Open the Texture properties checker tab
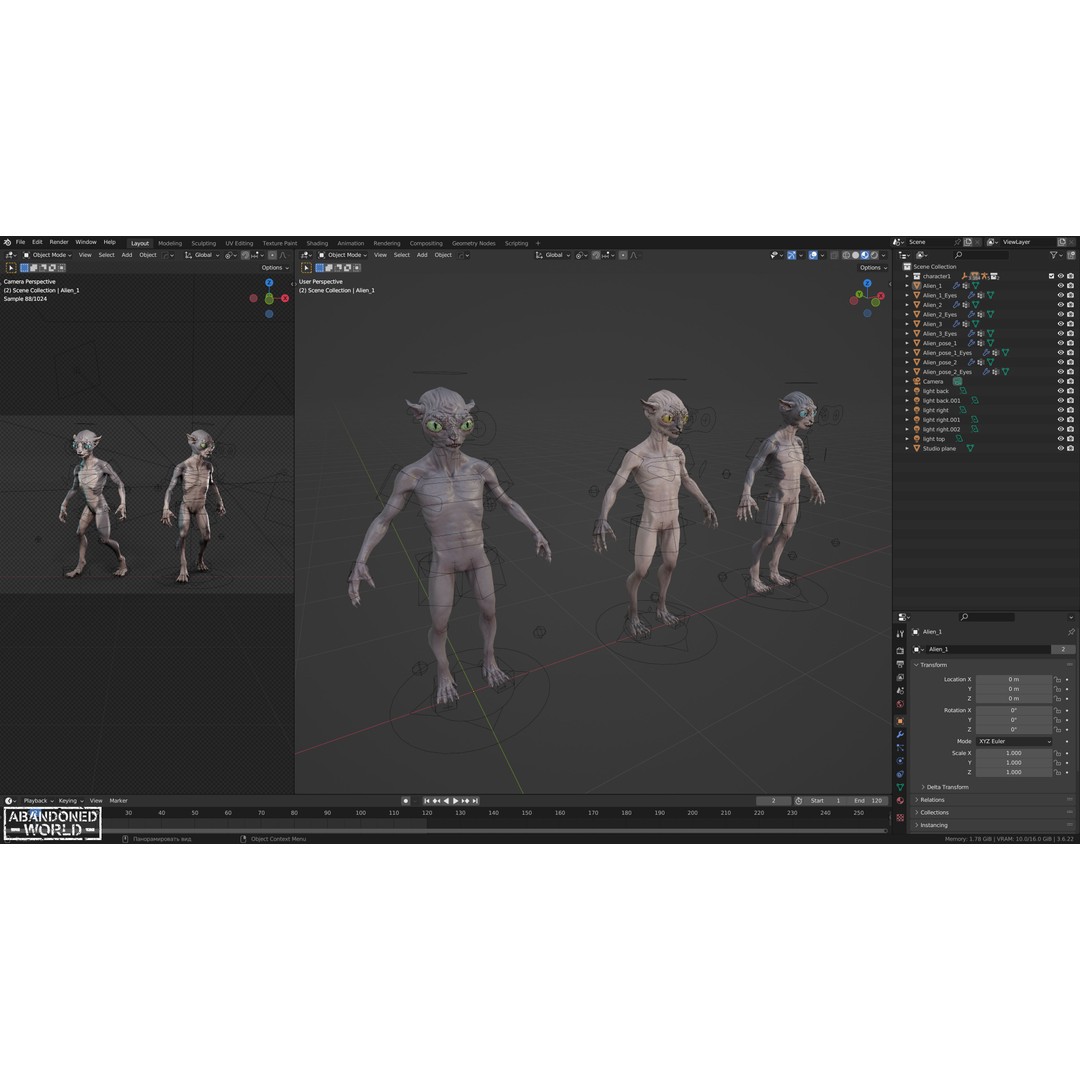This screenshot has width=1080, height=1080. 900,818
